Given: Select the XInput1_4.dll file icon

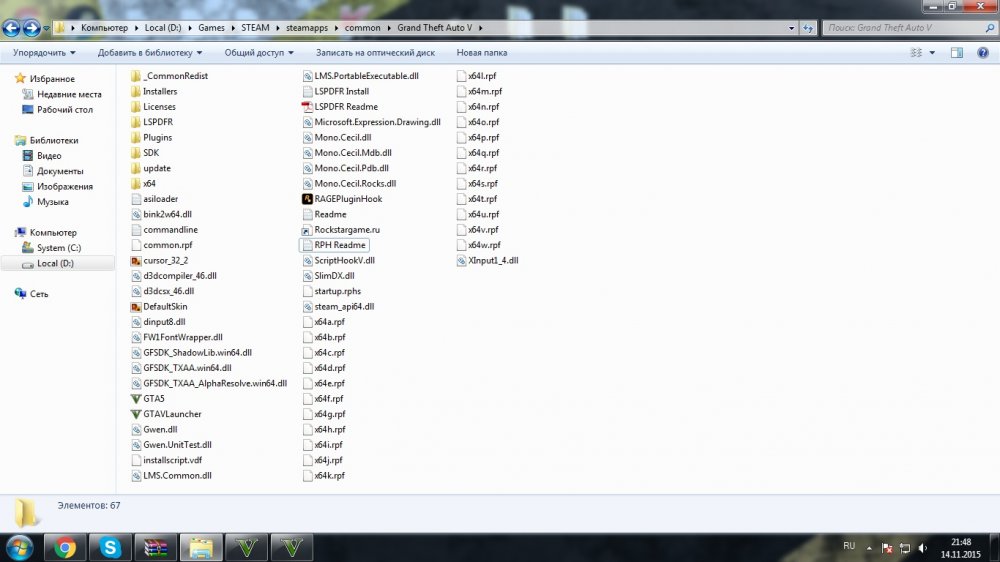Looking at the screenshot, I should (461, 260).
